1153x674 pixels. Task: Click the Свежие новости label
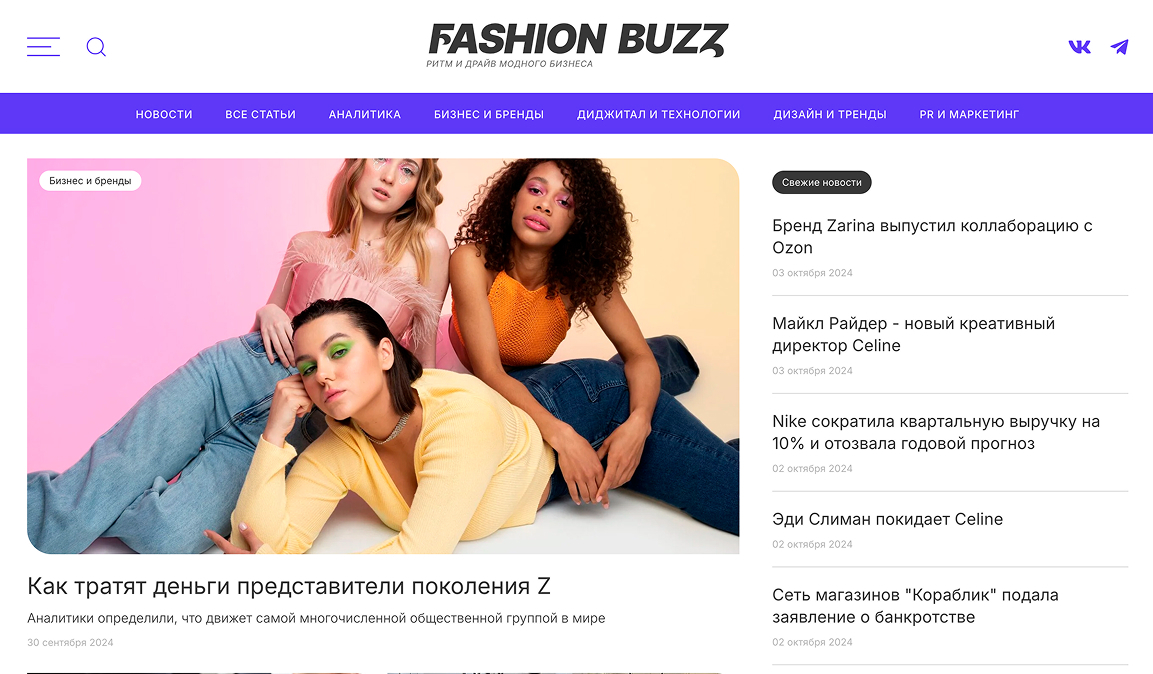pyautogui.click(x=821, y=182)
